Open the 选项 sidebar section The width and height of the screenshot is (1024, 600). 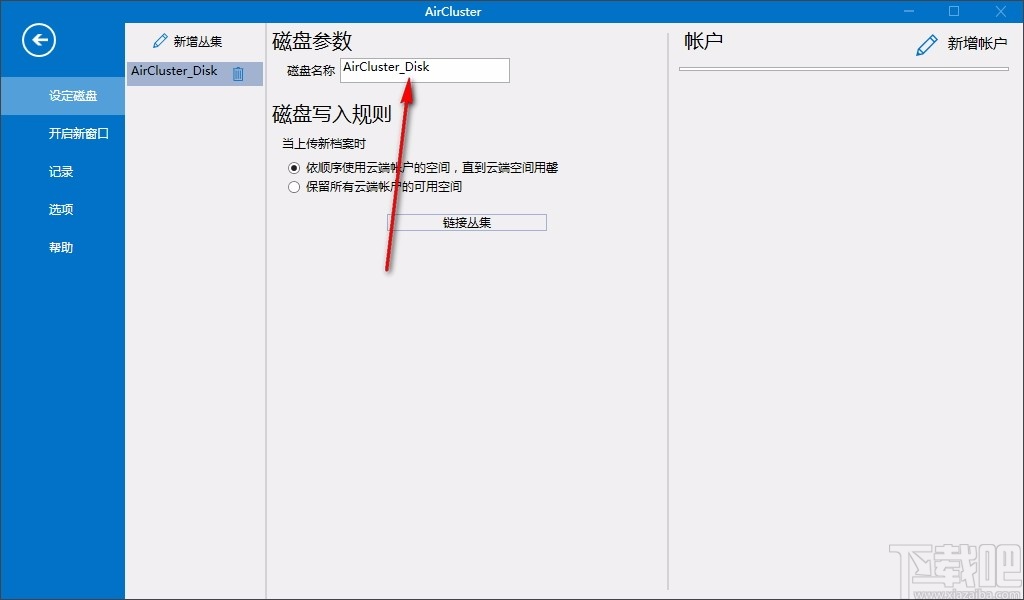[61, 209]
